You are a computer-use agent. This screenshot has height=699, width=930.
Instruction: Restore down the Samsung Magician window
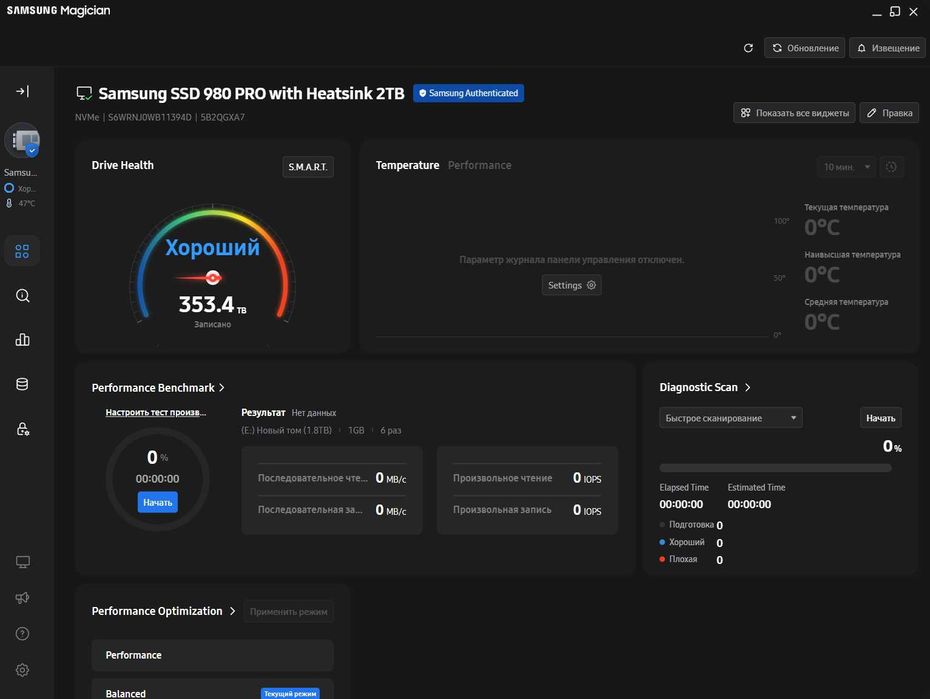(895, 11)
